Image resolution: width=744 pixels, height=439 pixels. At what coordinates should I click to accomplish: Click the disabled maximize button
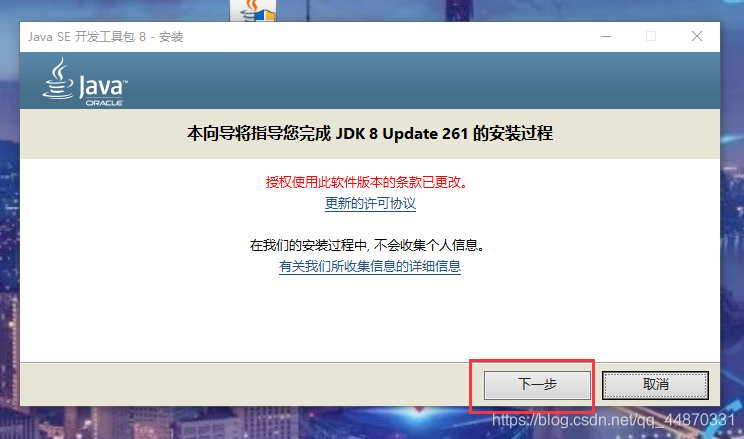[651, 37]
